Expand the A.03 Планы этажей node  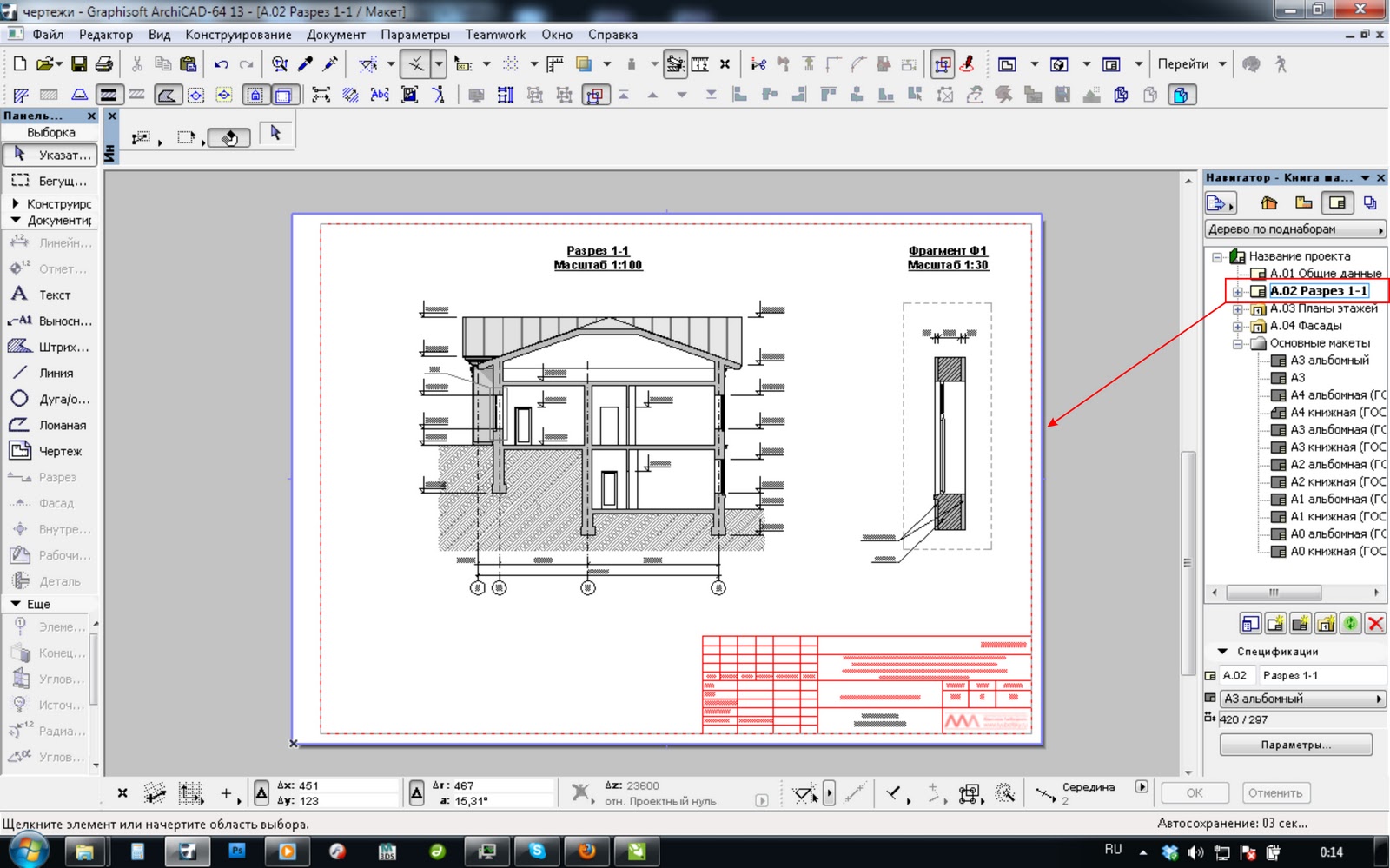point(1238,309)
